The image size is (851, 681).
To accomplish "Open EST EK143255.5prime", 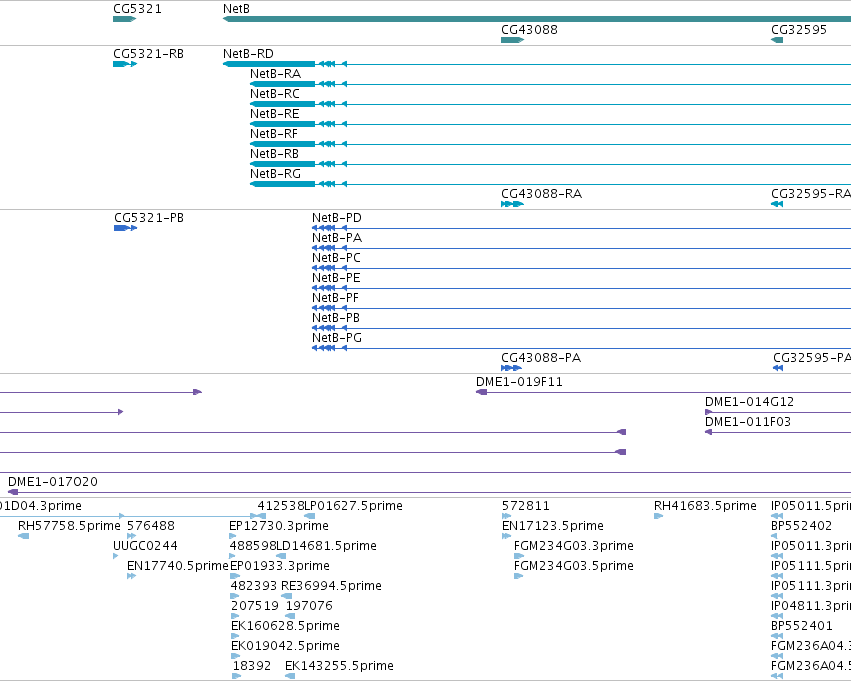I will pyautogui.click(x=339, y=666).
